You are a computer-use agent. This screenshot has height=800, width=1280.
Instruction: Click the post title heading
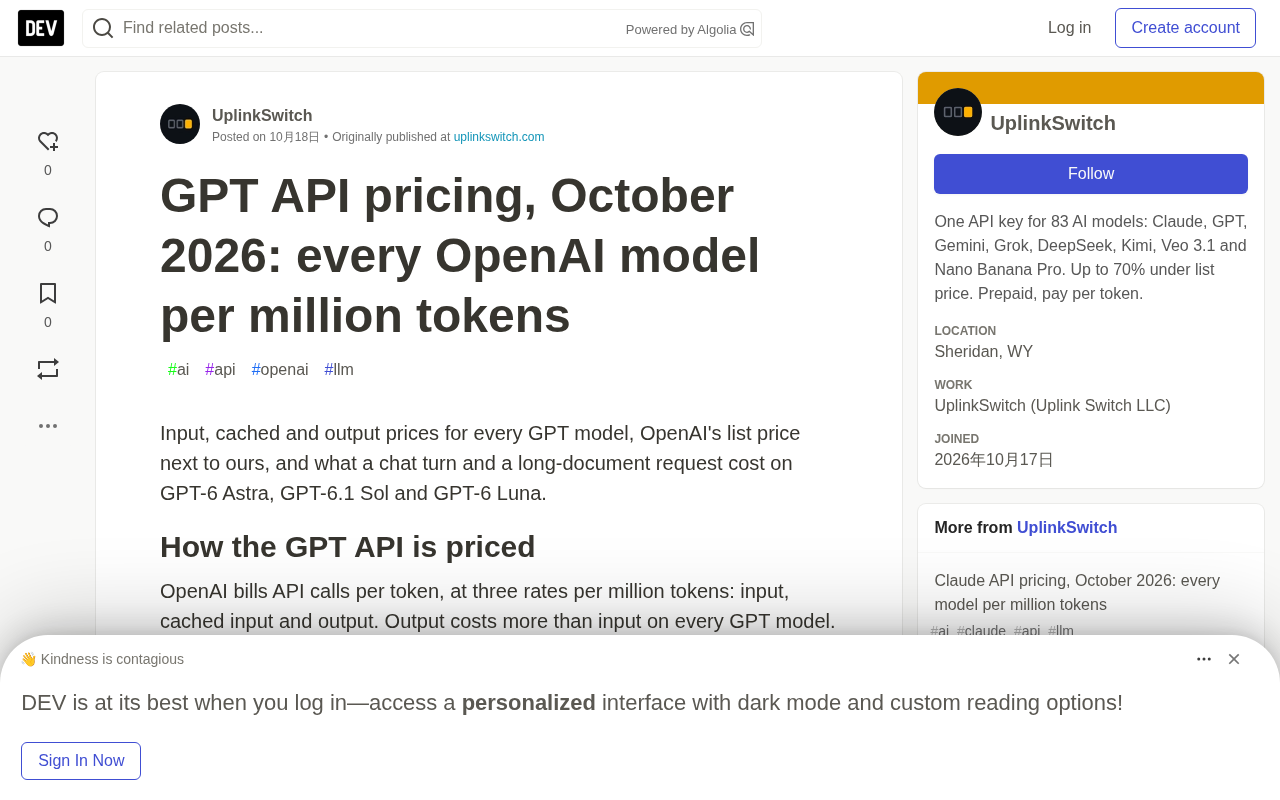coord(460,255)
